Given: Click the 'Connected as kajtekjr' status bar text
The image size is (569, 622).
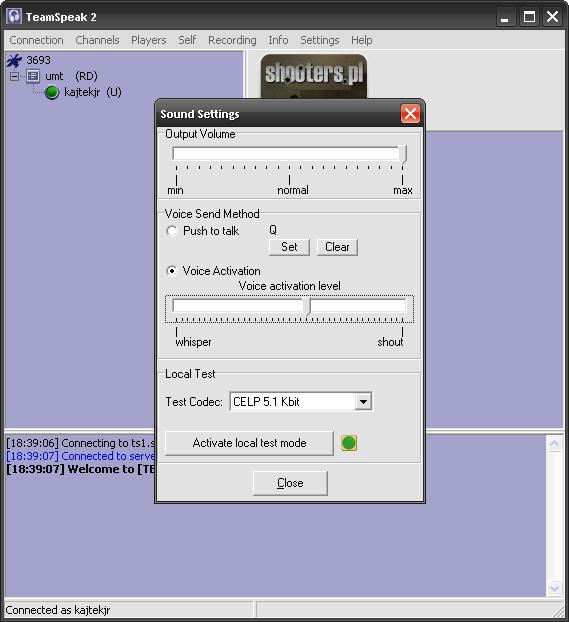Looking at the screenshot, I should tap(58, 610).
